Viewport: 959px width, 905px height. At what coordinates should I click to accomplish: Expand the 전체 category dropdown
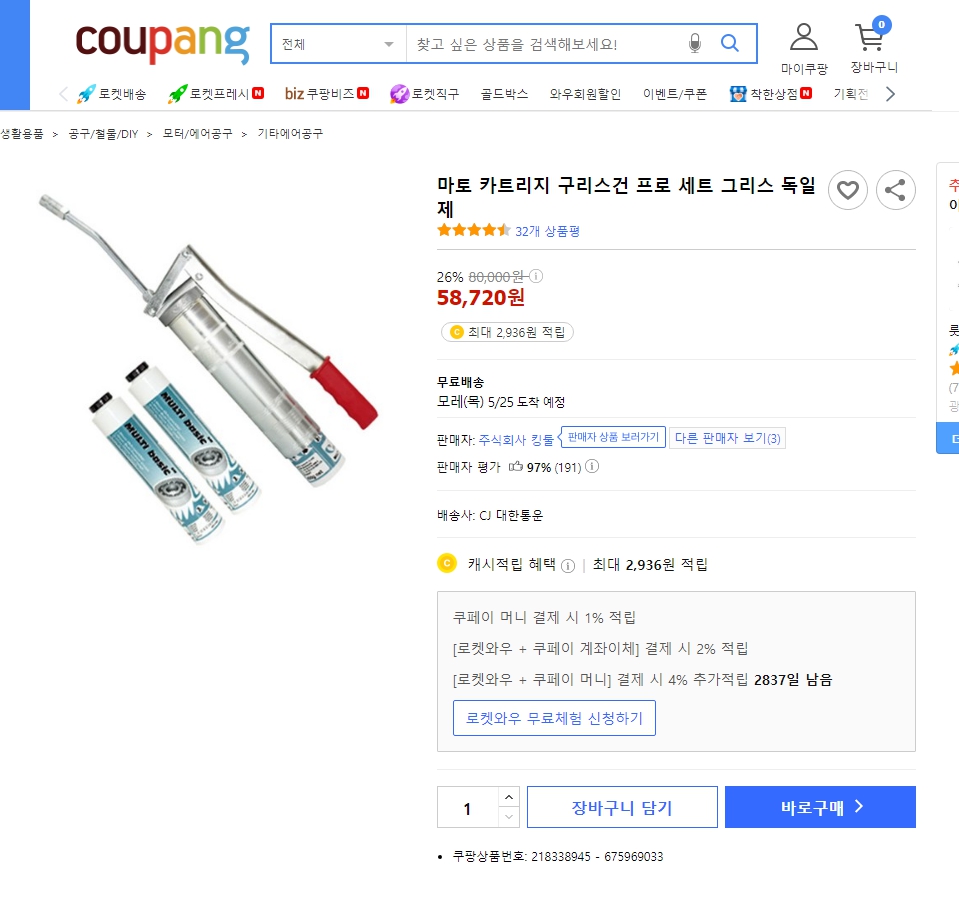coord(338,44)
